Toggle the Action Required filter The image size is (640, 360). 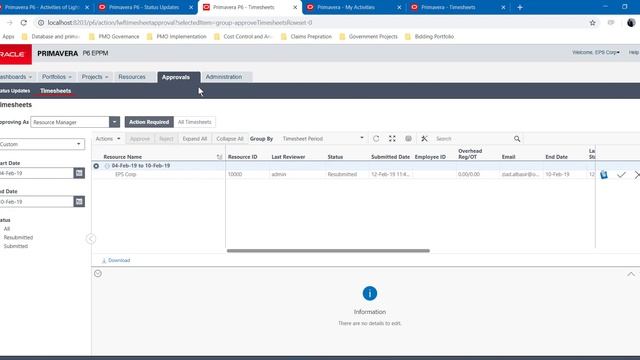coord(149,122)
